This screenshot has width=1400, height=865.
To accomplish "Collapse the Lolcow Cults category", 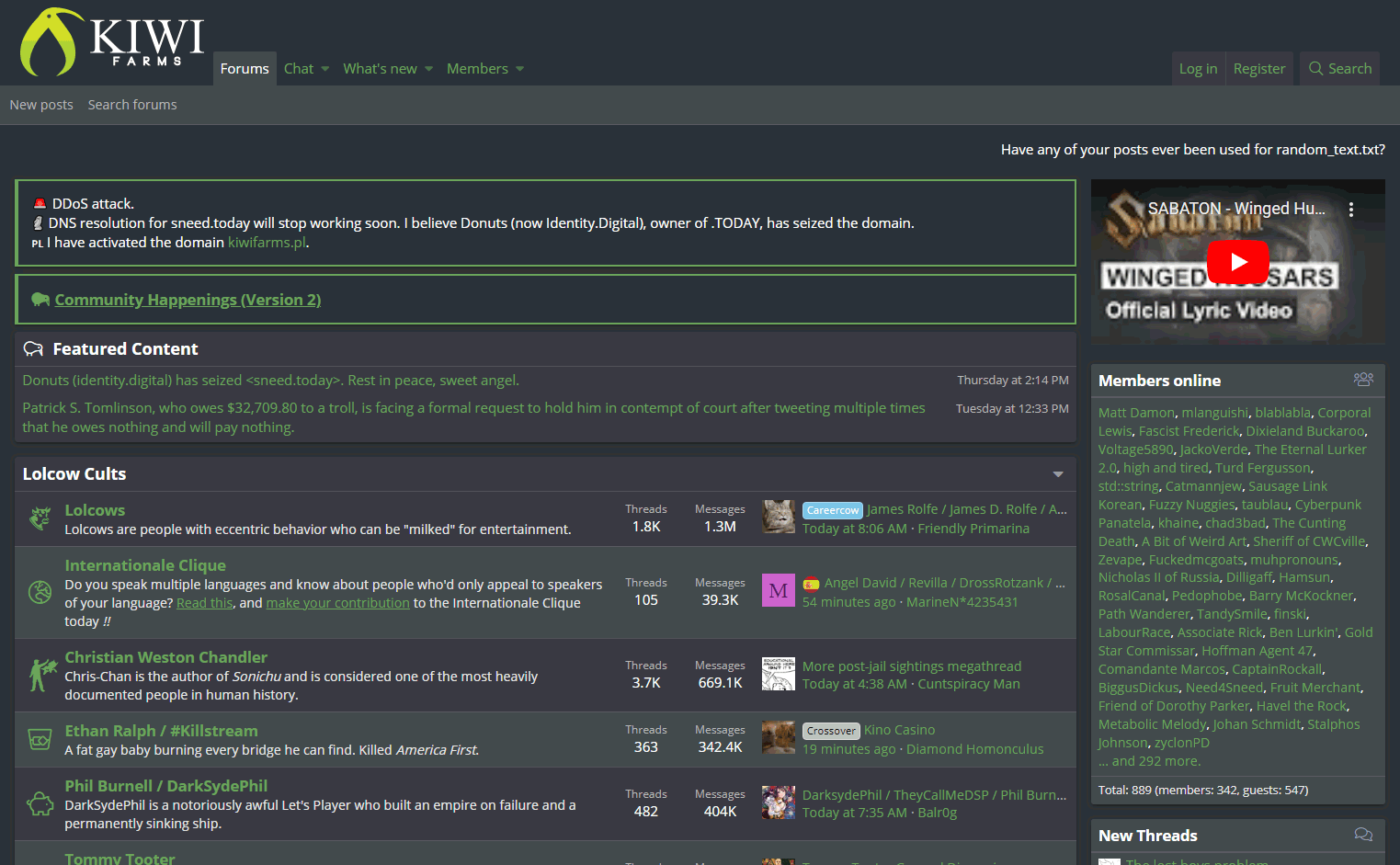I will tap(1058, 474).
